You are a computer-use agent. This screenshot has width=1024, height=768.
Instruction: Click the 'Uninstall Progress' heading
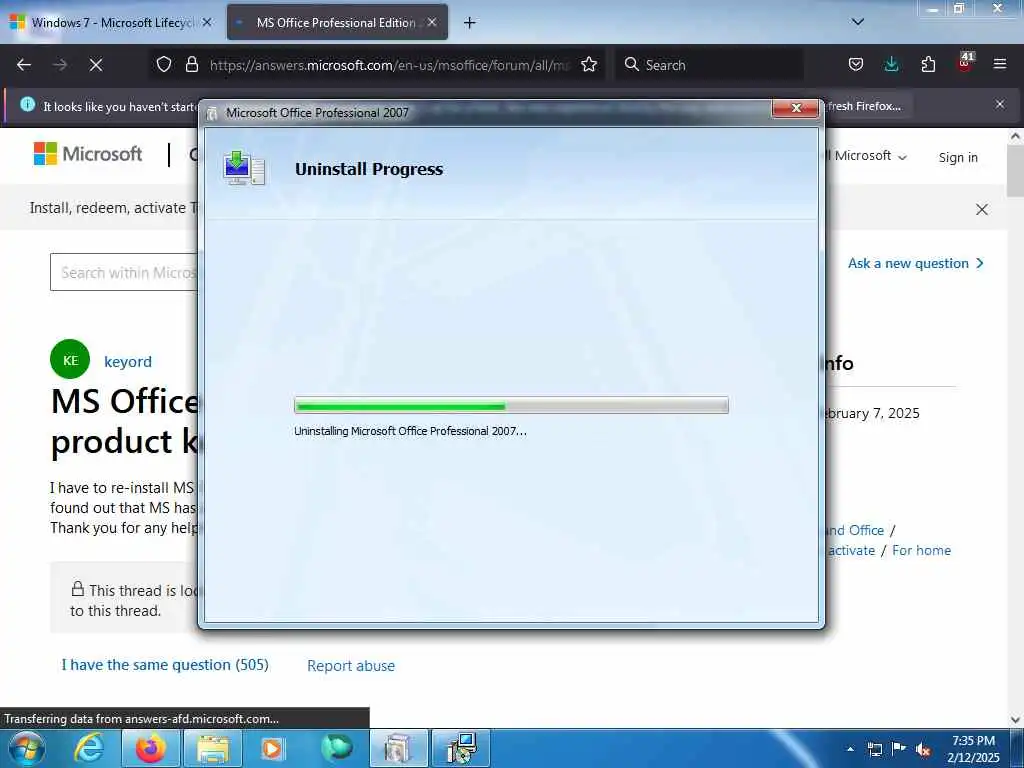(369, 169)
